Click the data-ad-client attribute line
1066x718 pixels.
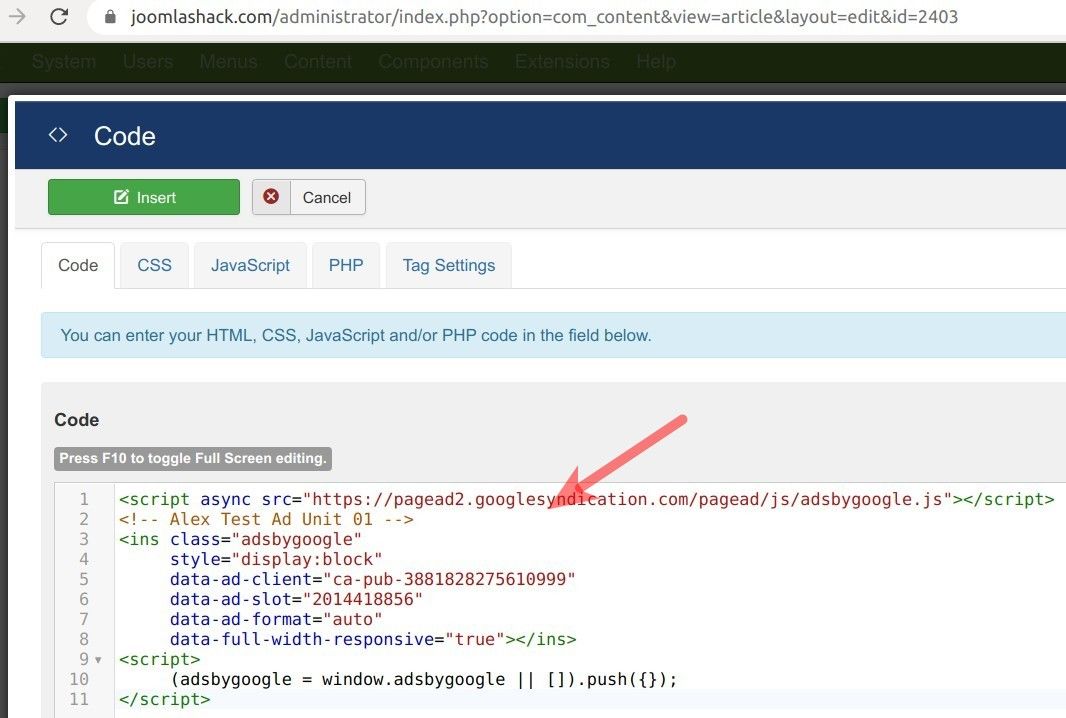(373, 579)
